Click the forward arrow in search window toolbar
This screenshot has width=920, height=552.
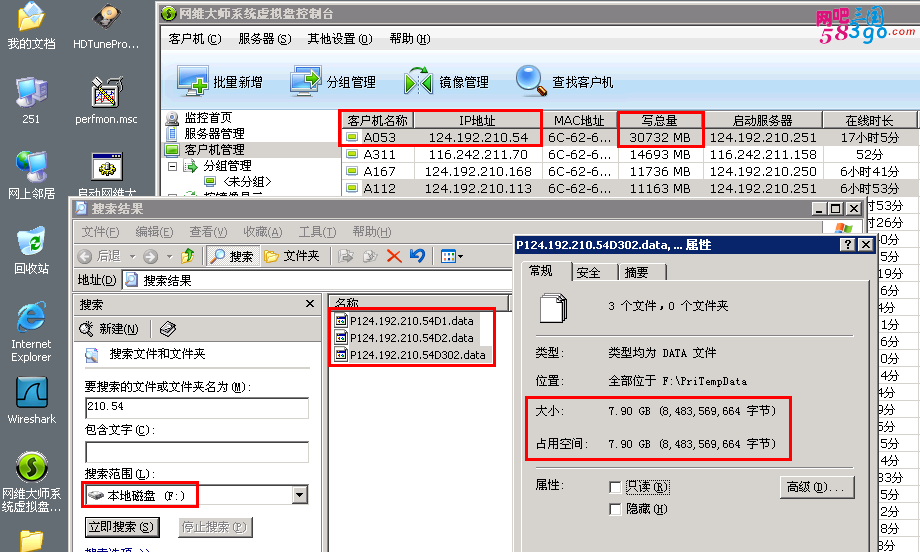[151, 256]
